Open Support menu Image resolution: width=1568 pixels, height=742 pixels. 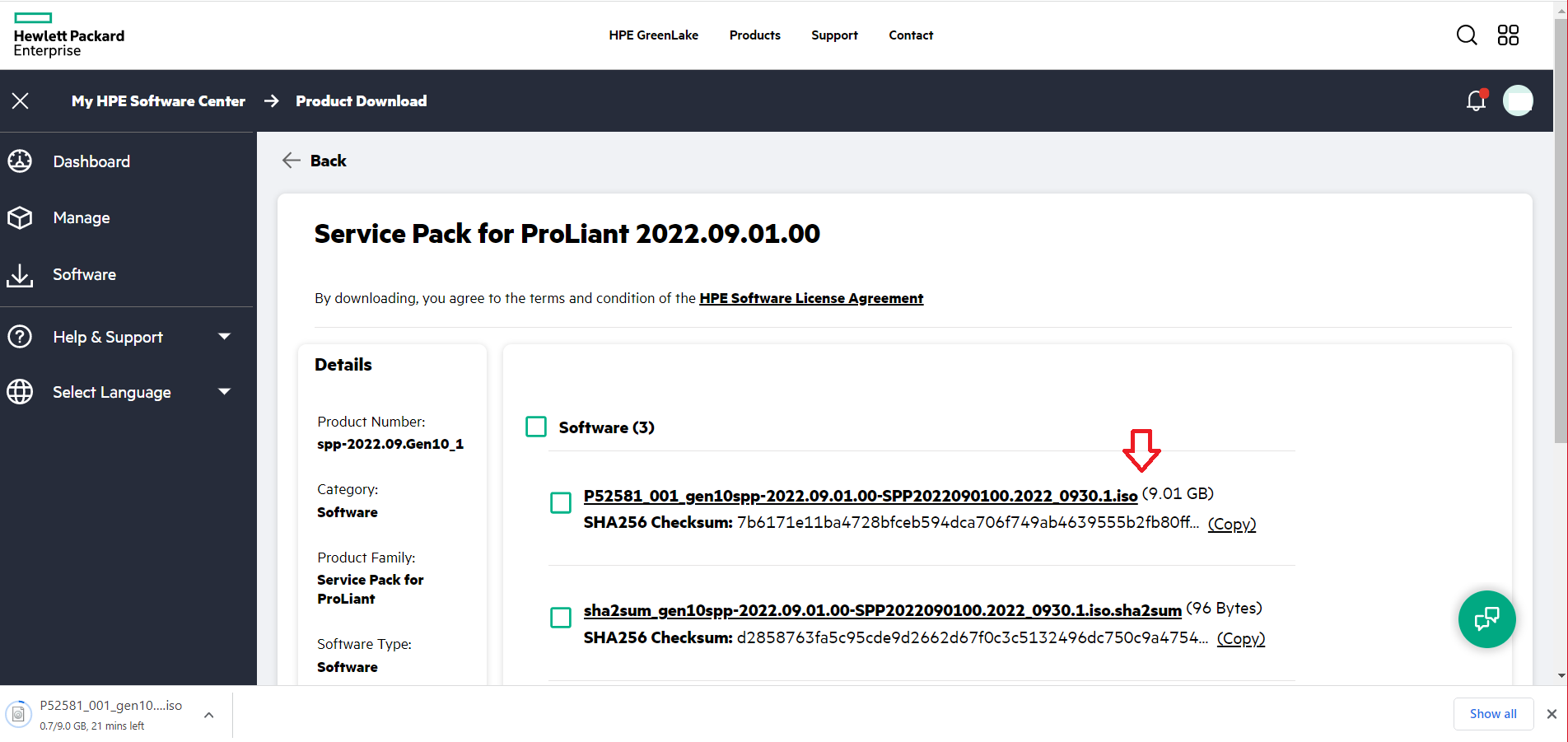[834, 35]
